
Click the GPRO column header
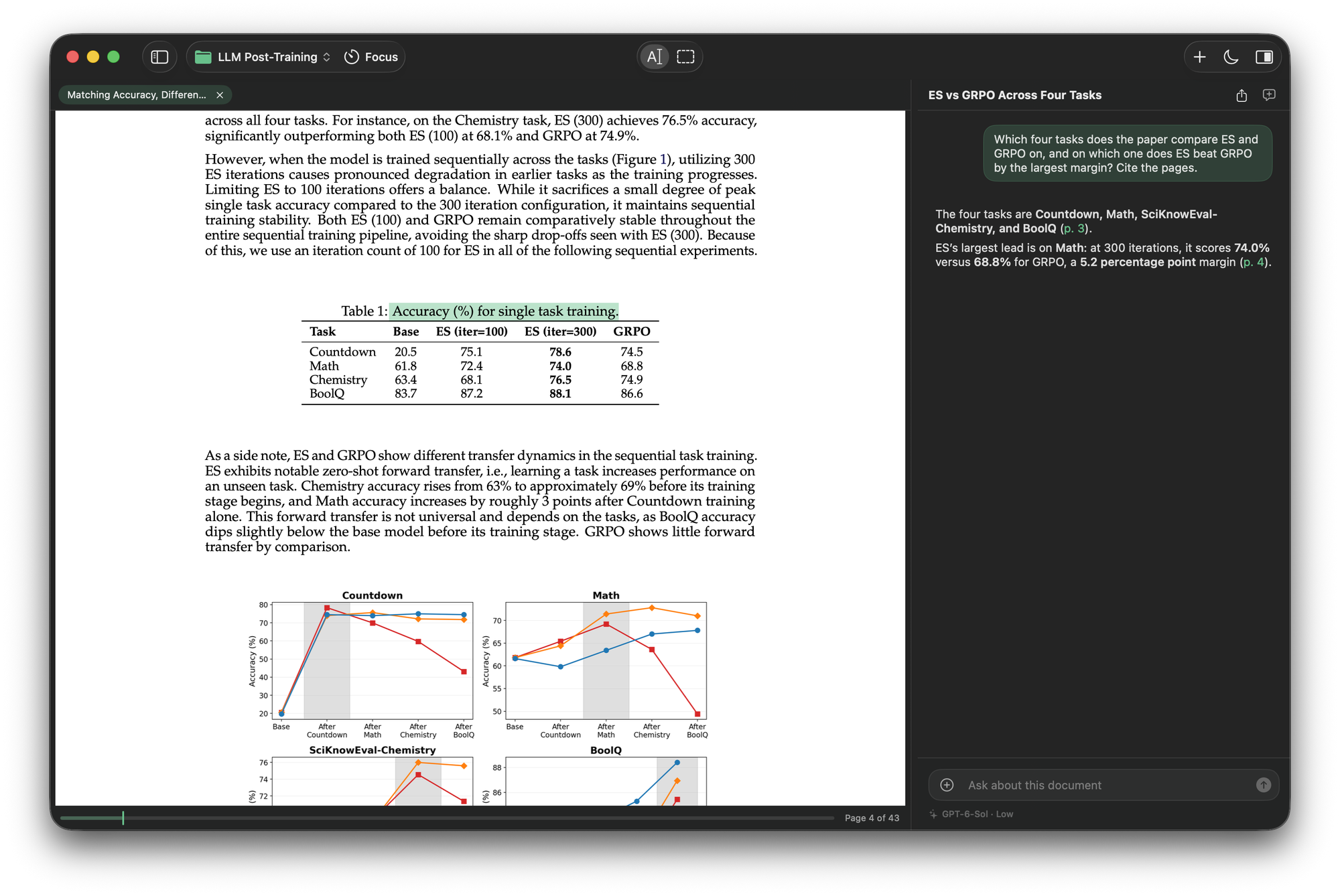click(631, 331)
